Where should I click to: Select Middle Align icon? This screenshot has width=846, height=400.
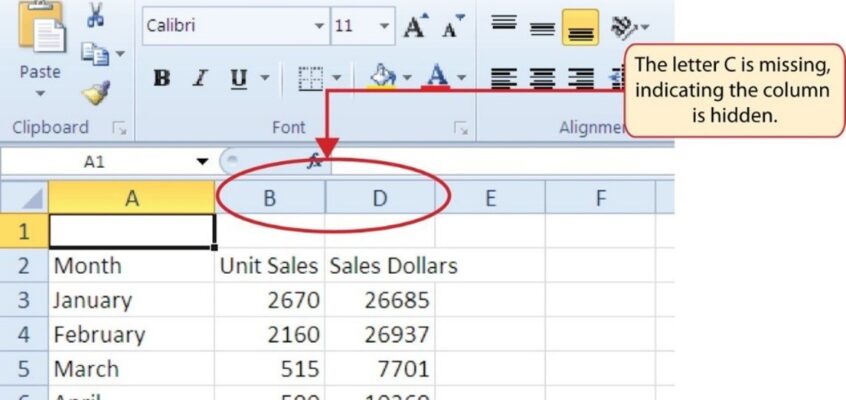point(542,27)
